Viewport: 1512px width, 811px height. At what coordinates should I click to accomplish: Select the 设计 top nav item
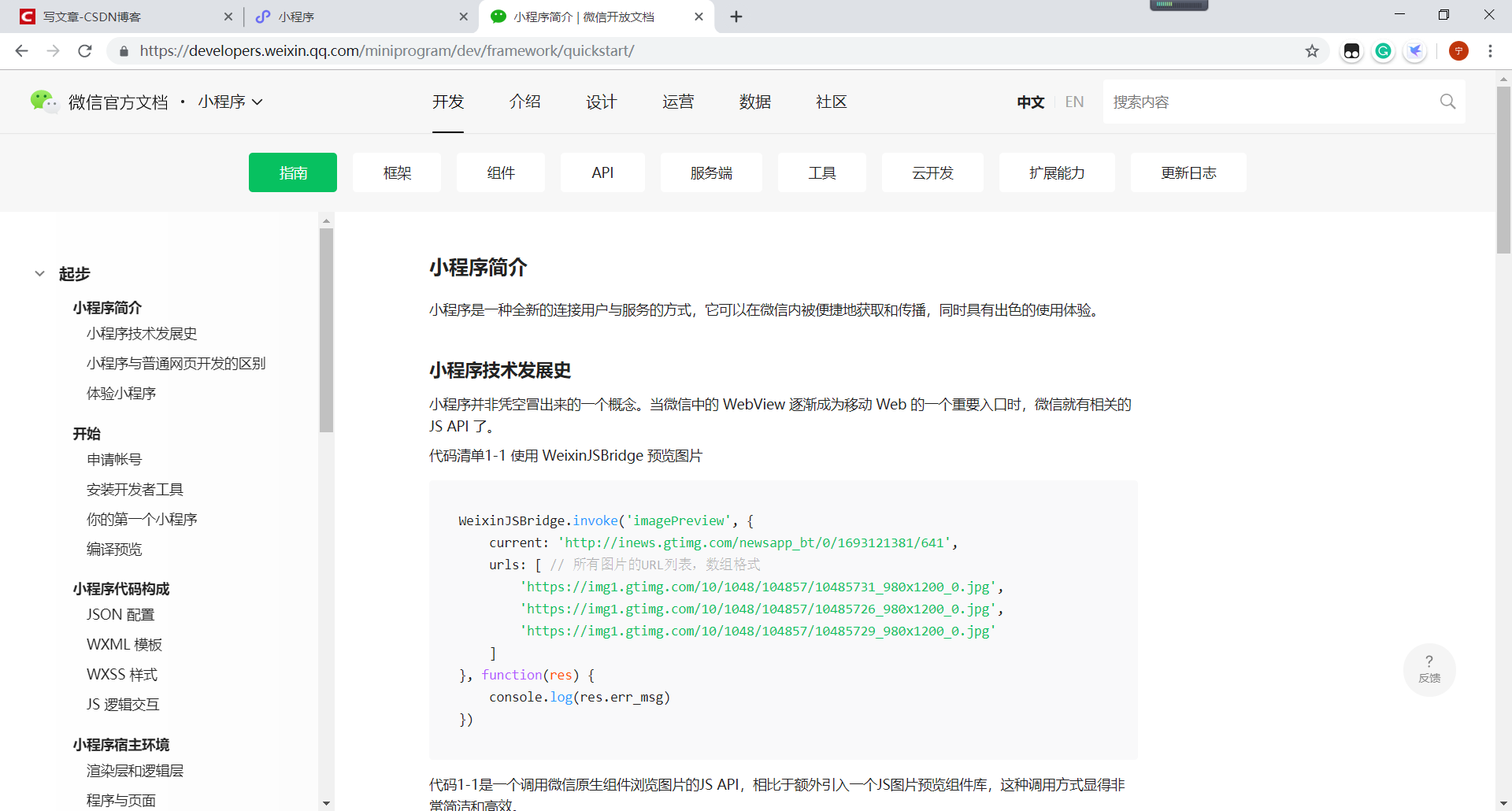click(601, 102)
